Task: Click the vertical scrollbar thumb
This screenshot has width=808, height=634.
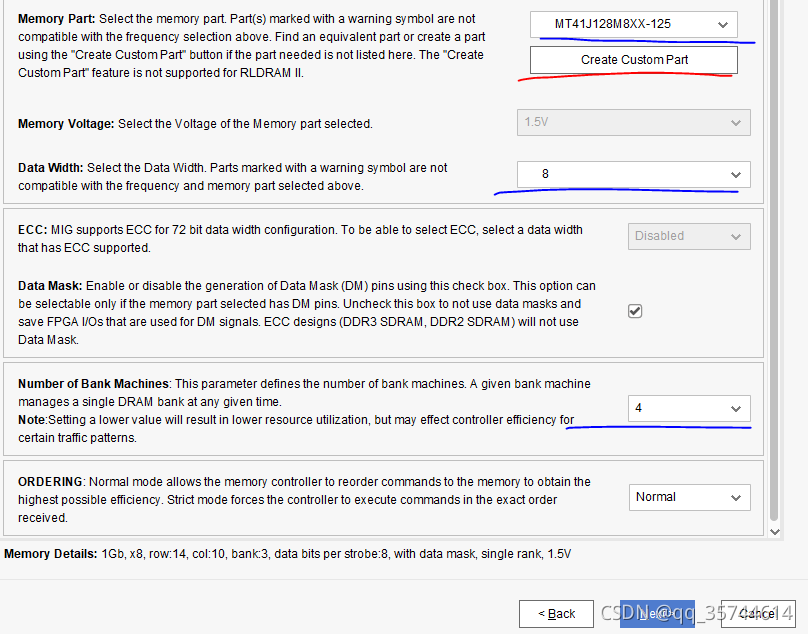Action: click(774, 260)
